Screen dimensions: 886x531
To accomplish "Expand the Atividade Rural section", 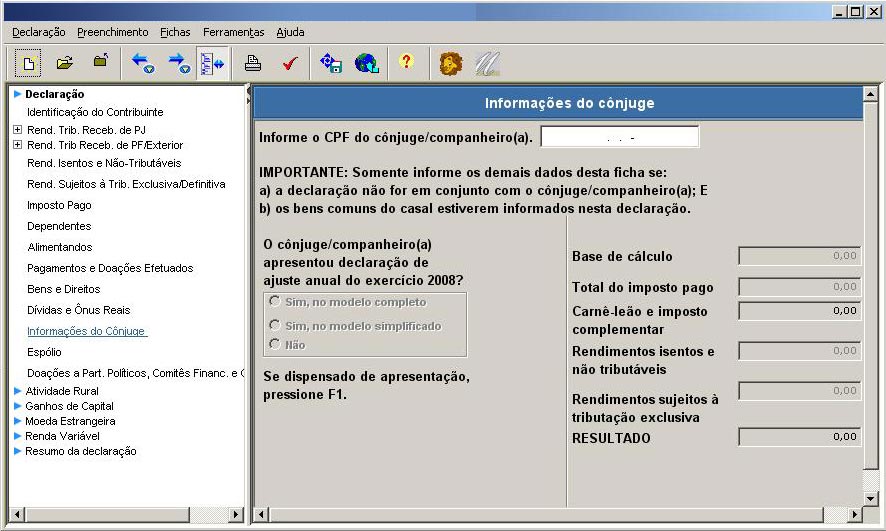I will [17, 391].
